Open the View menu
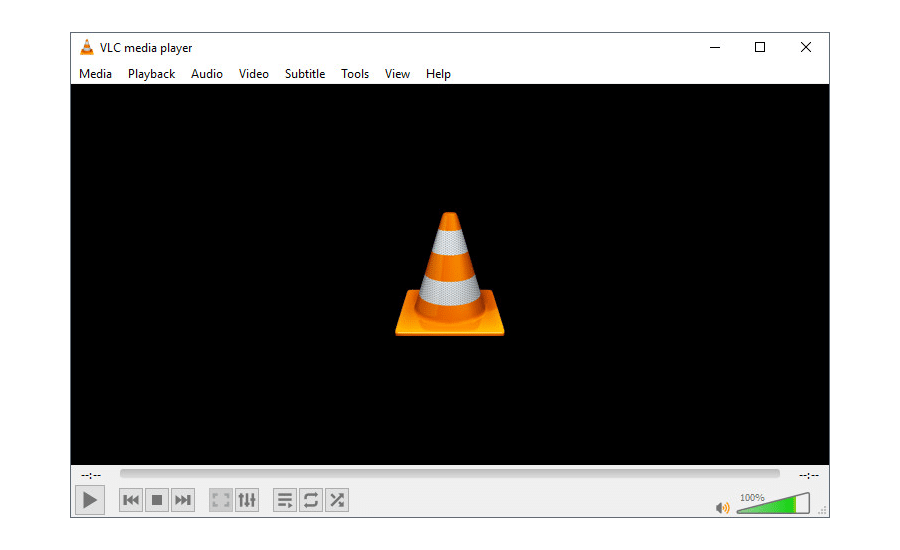Image resolution: width=900 pixels, height=550 pixels. [397, 74]
